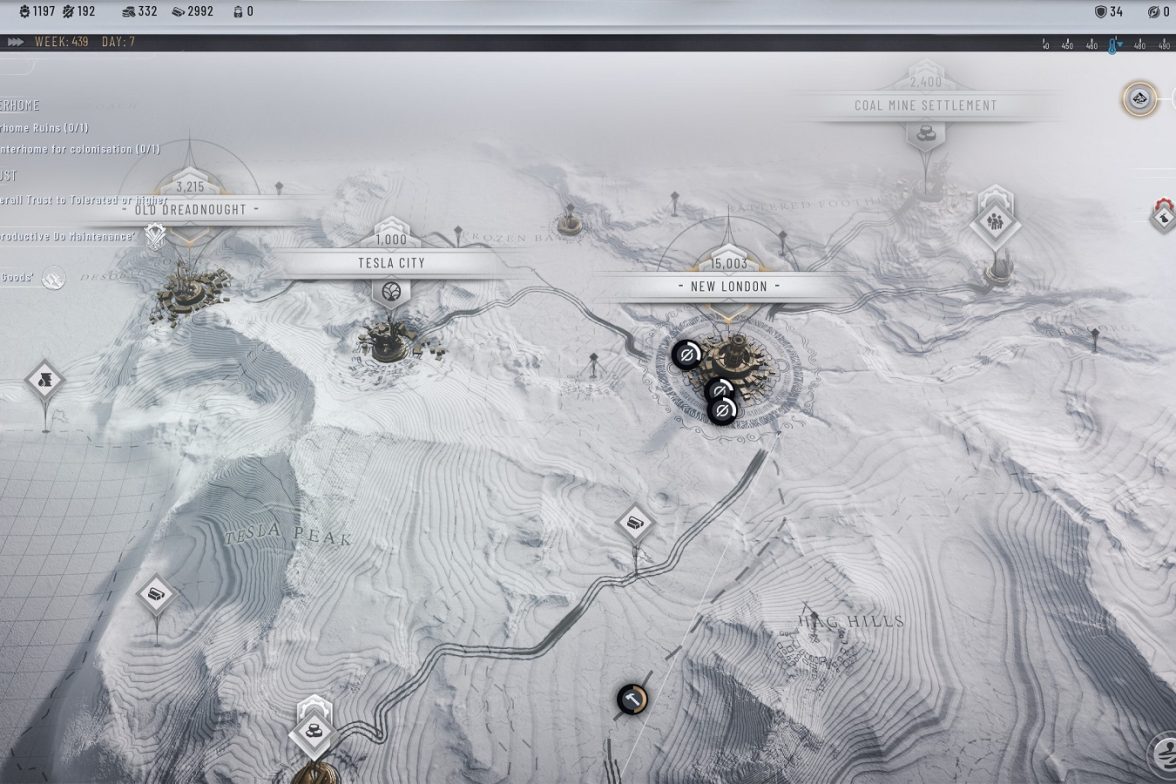Click the objective ending 'home Ruins (0/1)'
Screen dimensions: 1176x784
pos(44,128)
